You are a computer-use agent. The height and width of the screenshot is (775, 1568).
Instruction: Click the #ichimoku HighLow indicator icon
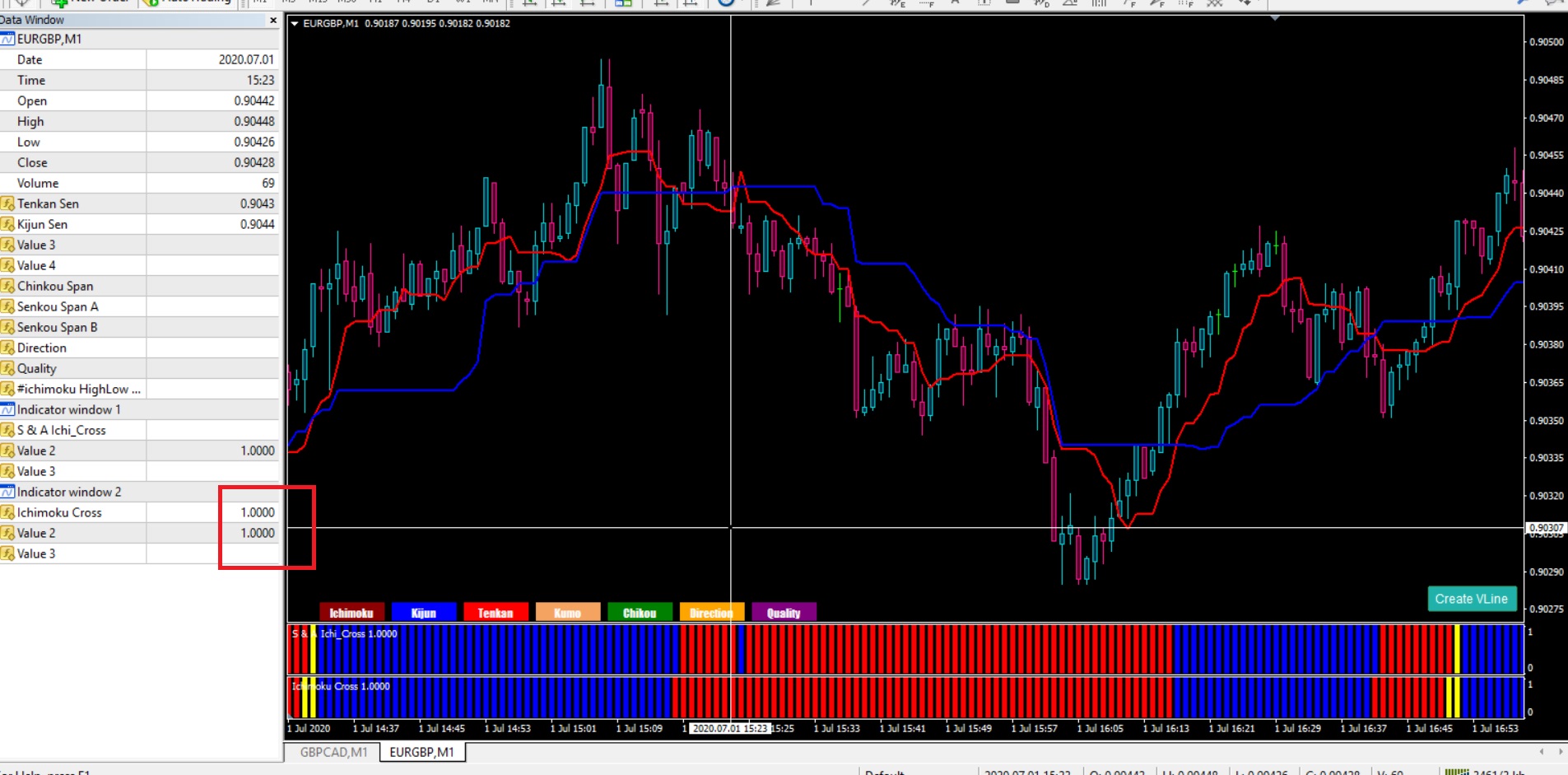coord(7,389)
